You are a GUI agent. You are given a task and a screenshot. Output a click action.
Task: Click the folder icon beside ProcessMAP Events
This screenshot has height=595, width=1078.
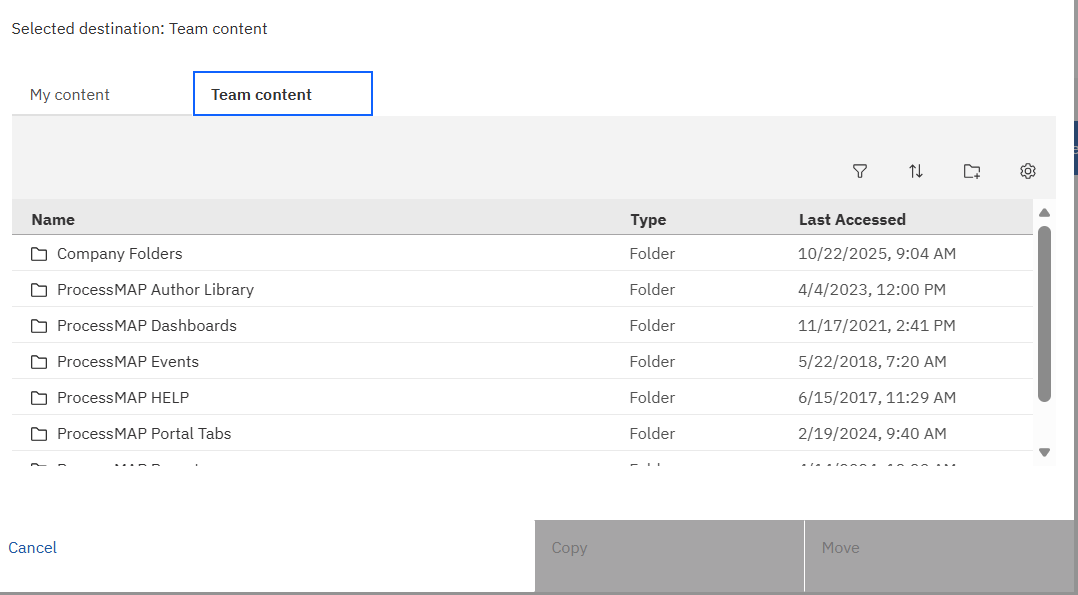tap(39, 362)
